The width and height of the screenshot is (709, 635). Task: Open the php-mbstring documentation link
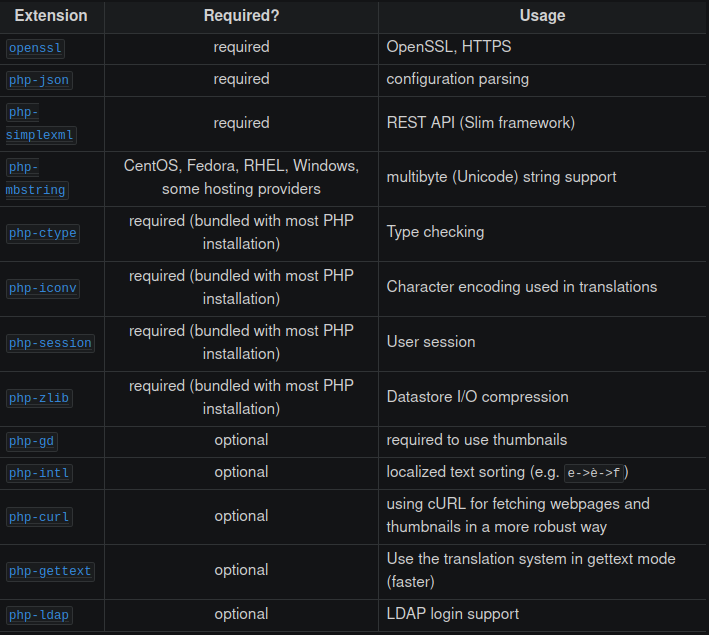tap(36, 178)
